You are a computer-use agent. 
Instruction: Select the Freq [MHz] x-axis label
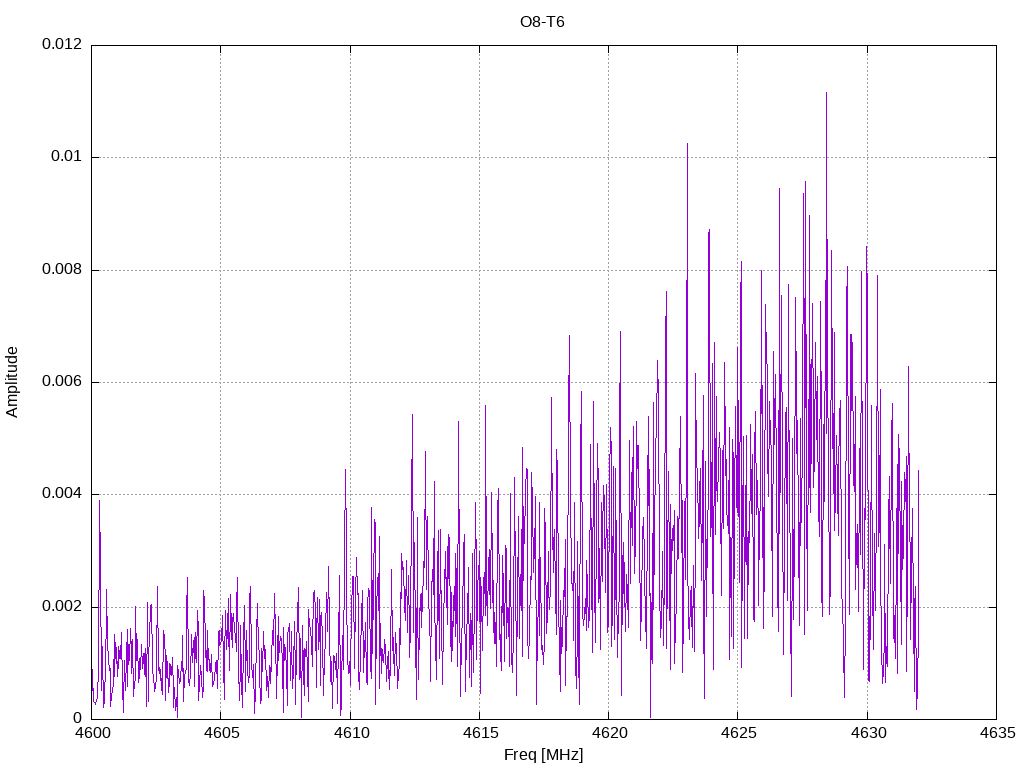543,755
